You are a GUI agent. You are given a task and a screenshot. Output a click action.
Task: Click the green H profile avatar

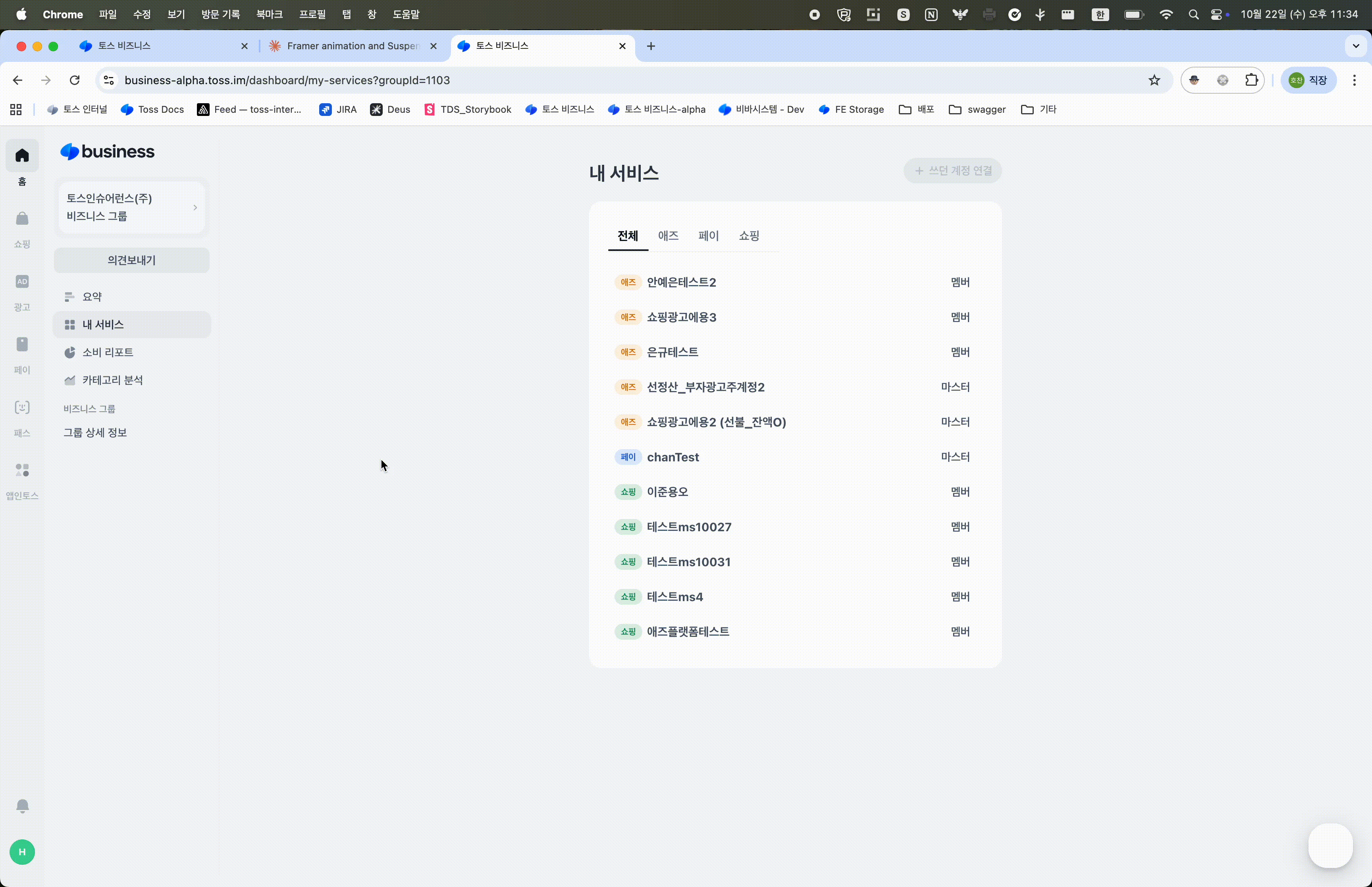tap(22, 852)
